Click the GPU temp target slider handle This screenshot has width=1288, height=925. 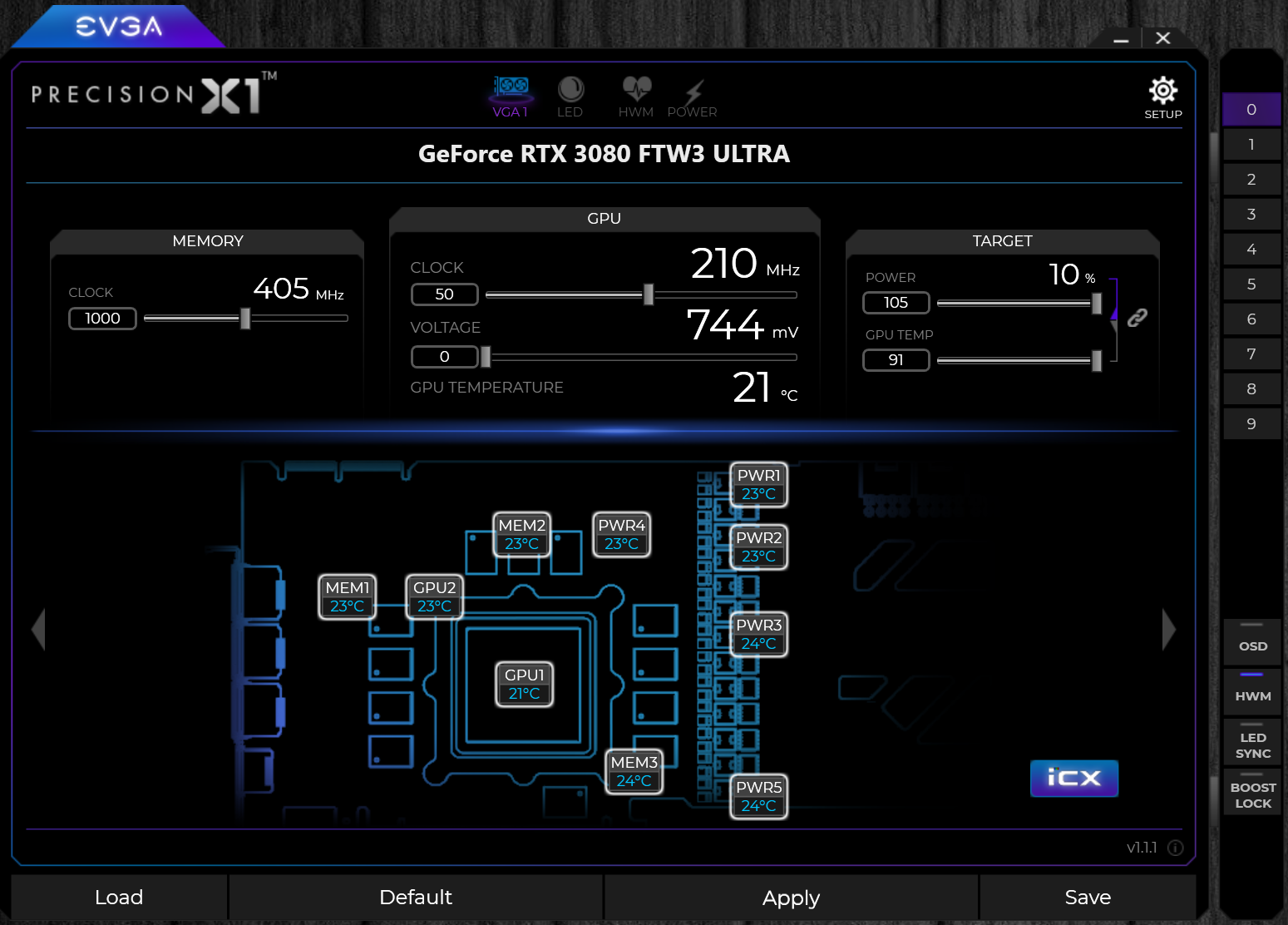click(1097, 360)
